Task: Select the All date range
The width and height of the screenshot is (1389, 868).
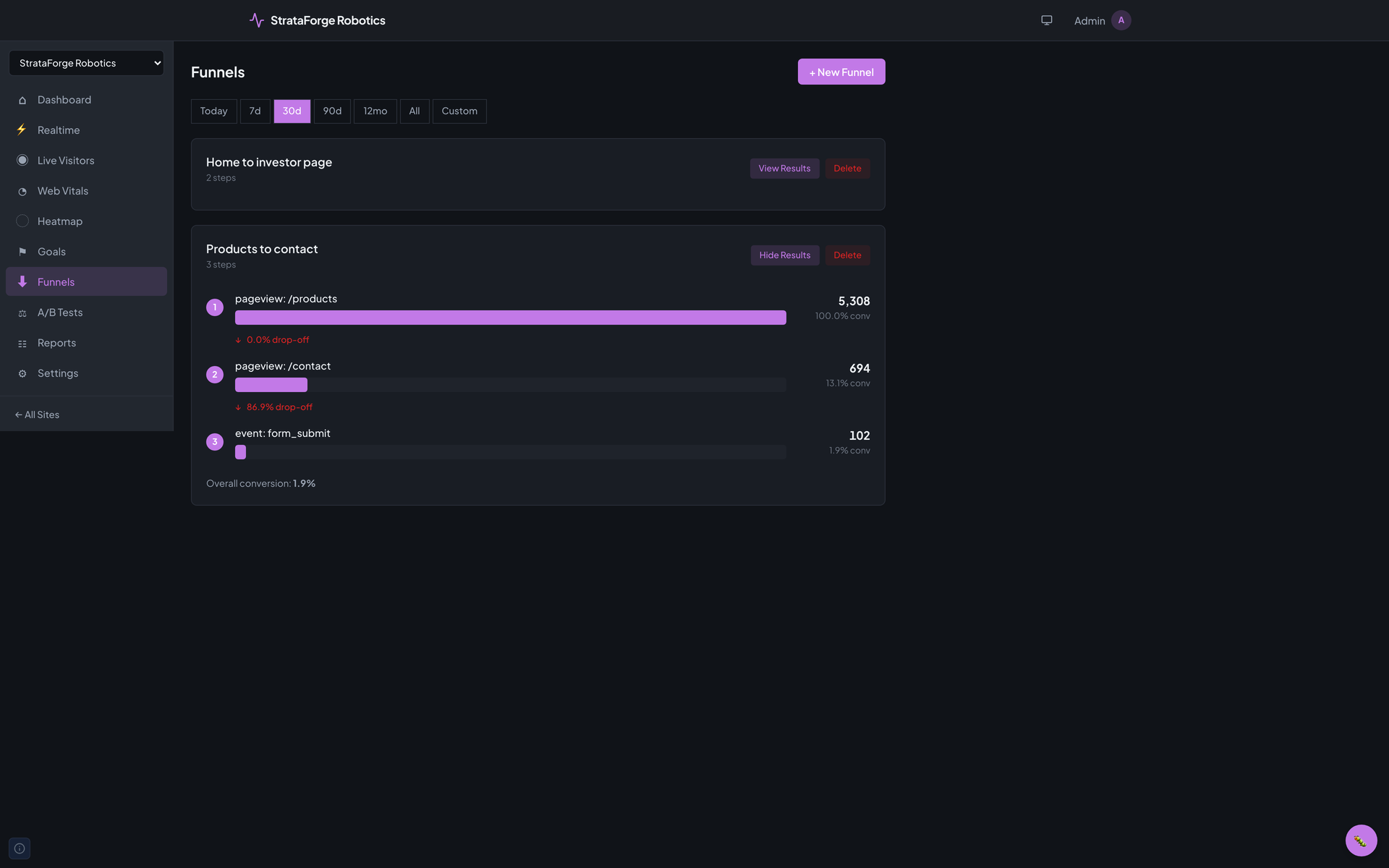Action: pyautogui.click(x=415, y=111)
